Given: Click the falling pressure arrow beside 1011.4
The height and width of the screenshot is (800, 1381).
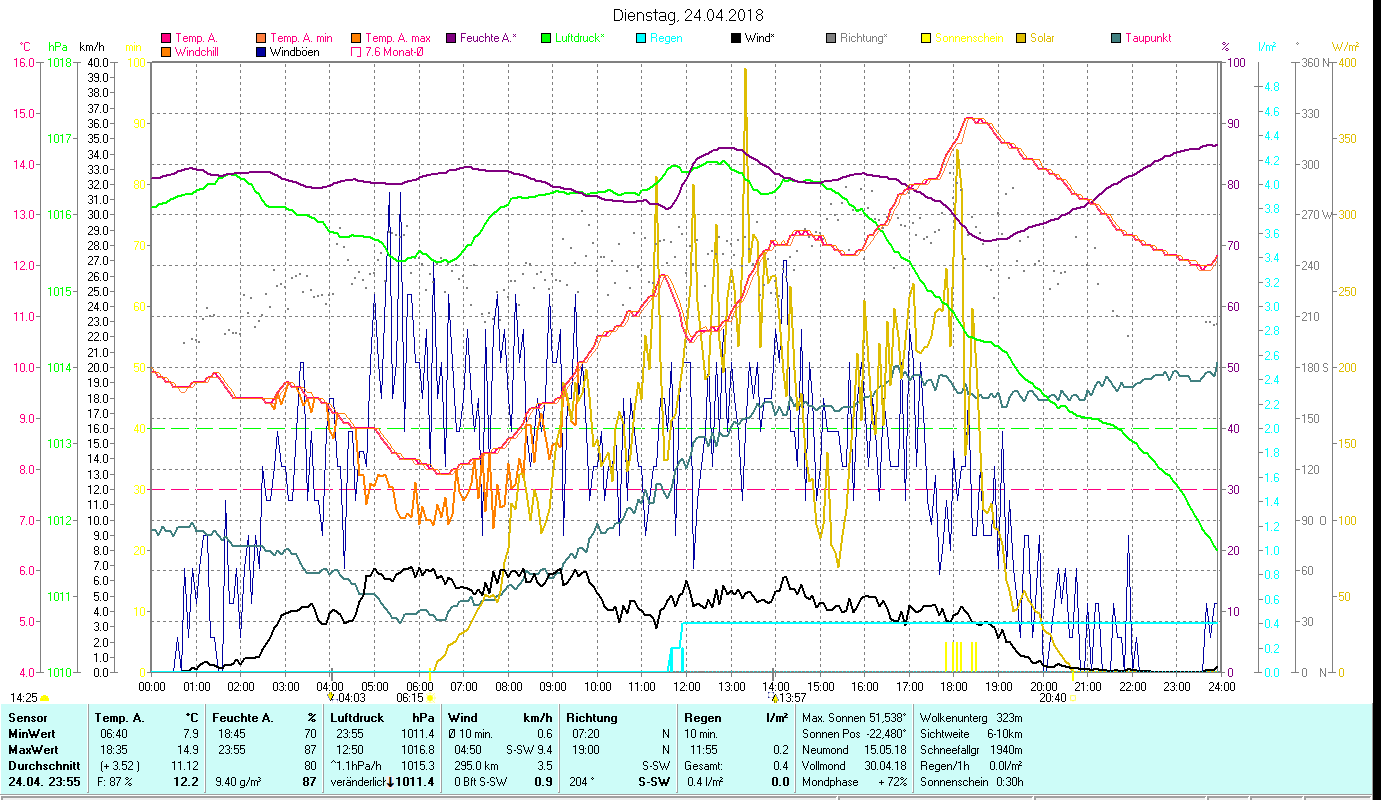Looking at the screenshot, I should point(390,782).
